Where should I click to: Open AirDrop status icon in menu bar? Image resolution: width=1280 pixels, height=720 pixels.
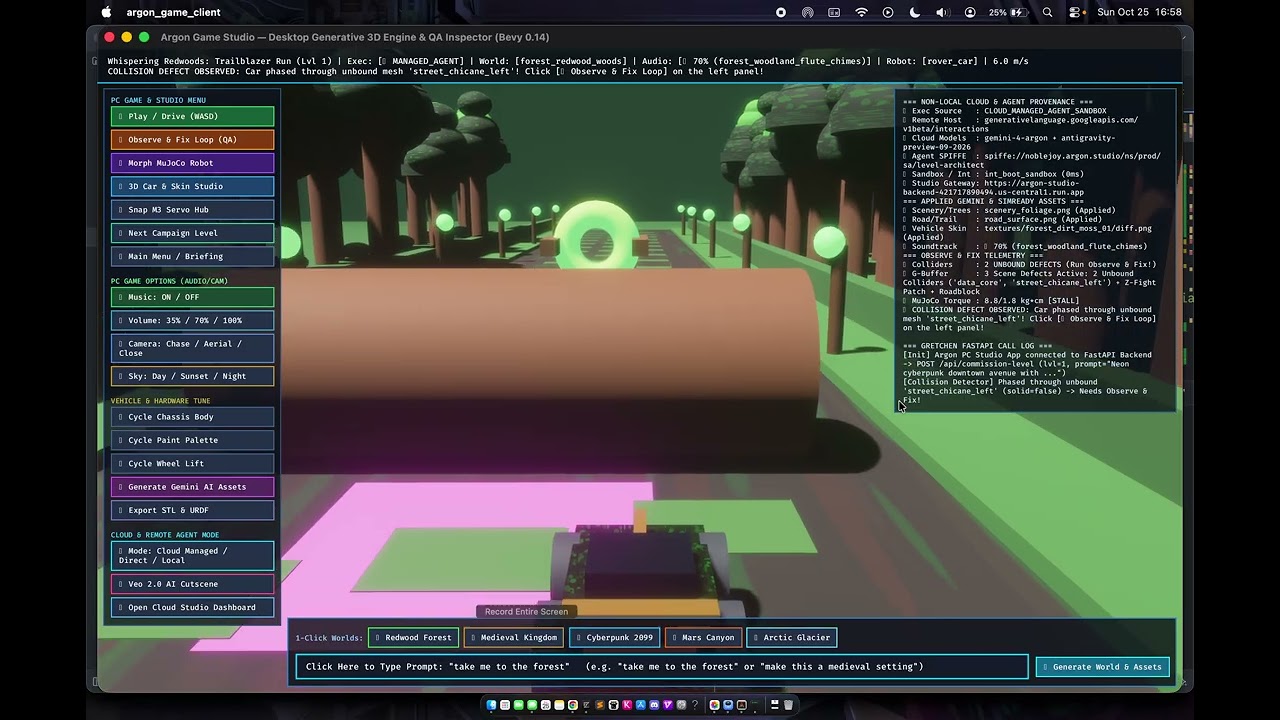[x=807, y=12]
